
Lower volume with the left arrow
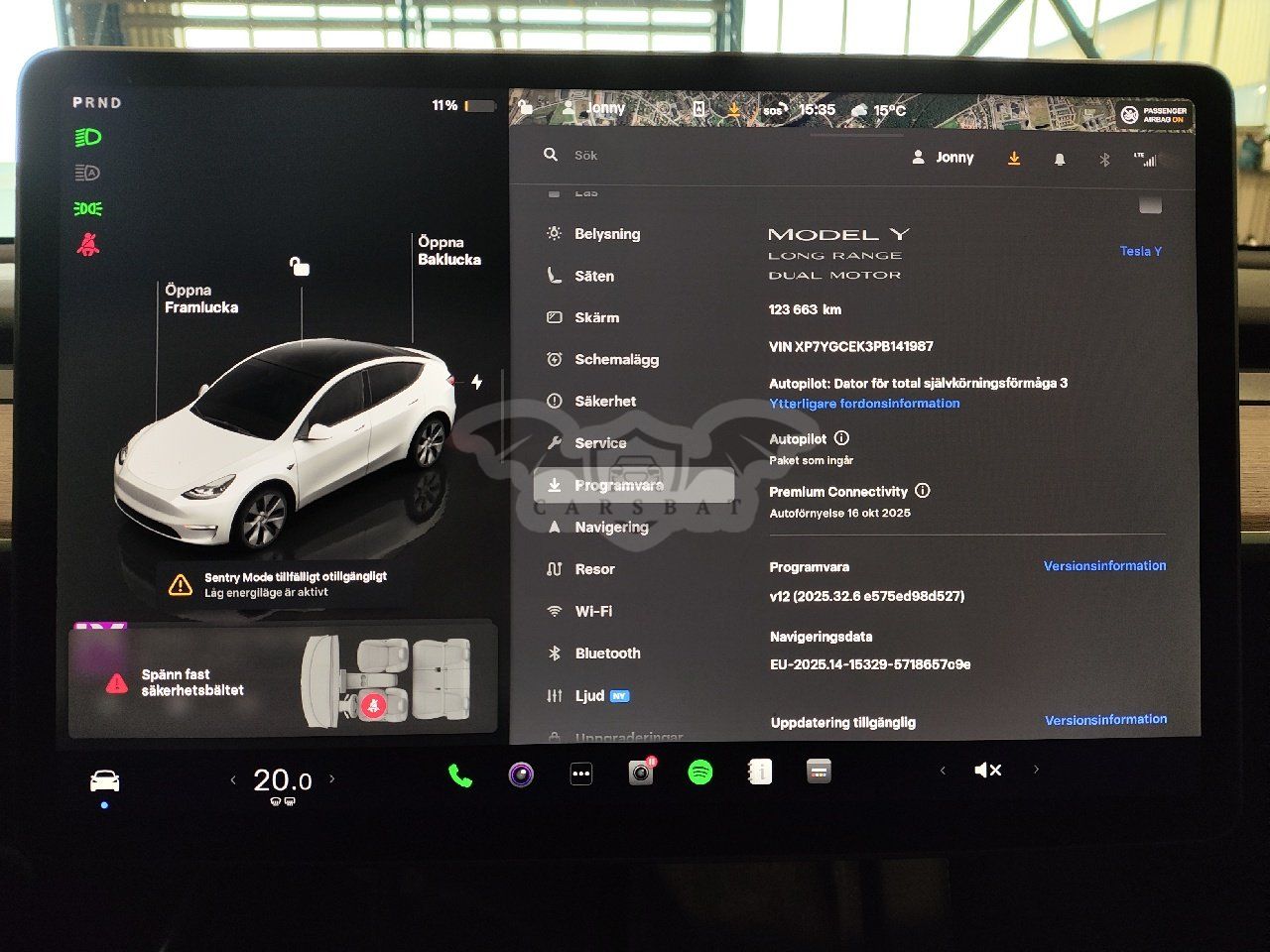(x=943, y=771)
